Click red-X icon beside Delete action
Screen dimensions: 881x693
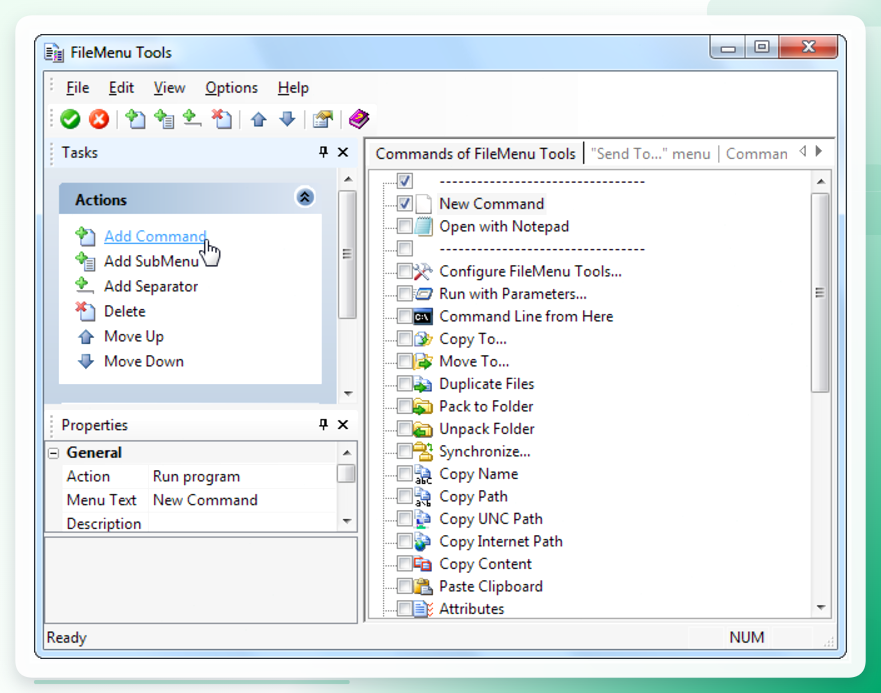(x=85, y=311)
